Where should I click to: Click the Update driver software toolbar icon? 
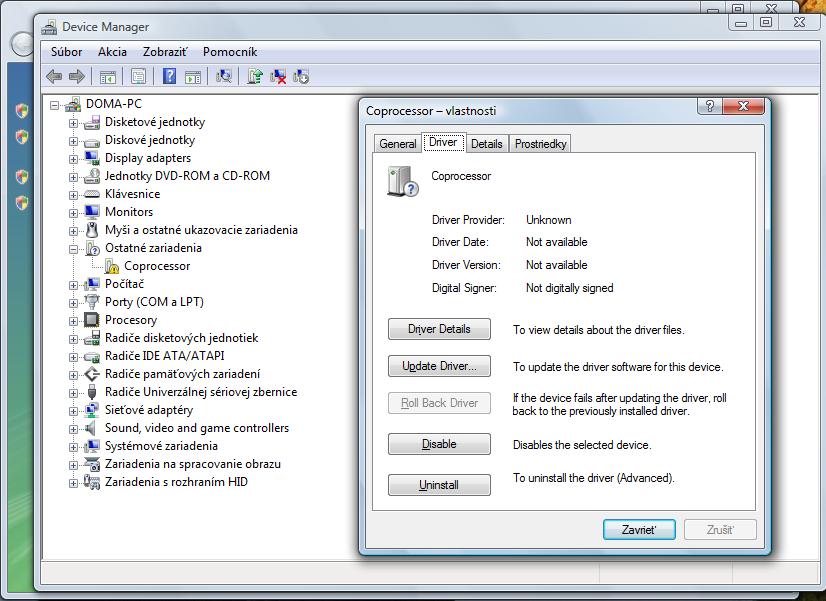(255, 77)
